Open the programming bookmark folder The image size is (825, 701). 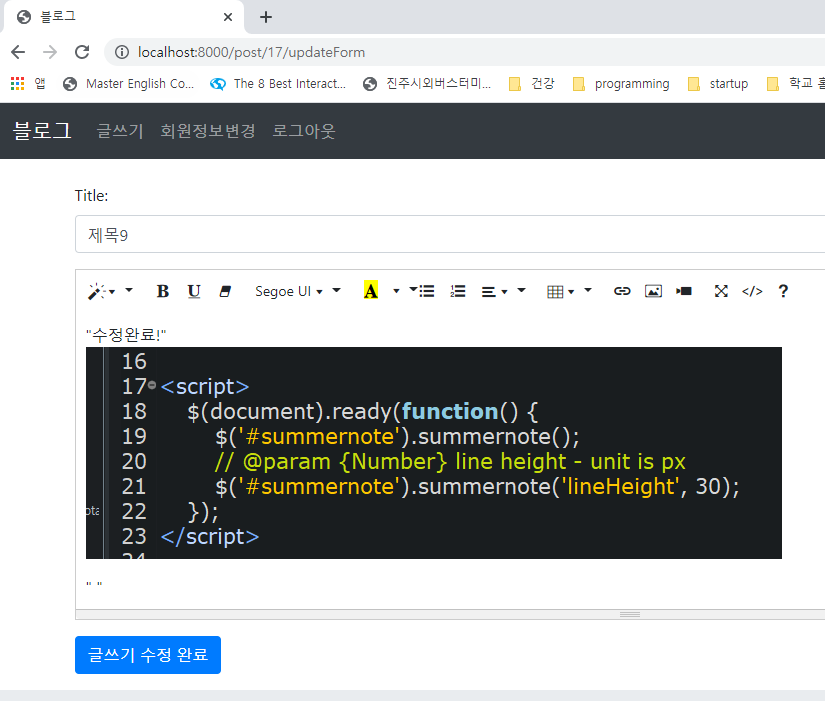coord(621,83)
